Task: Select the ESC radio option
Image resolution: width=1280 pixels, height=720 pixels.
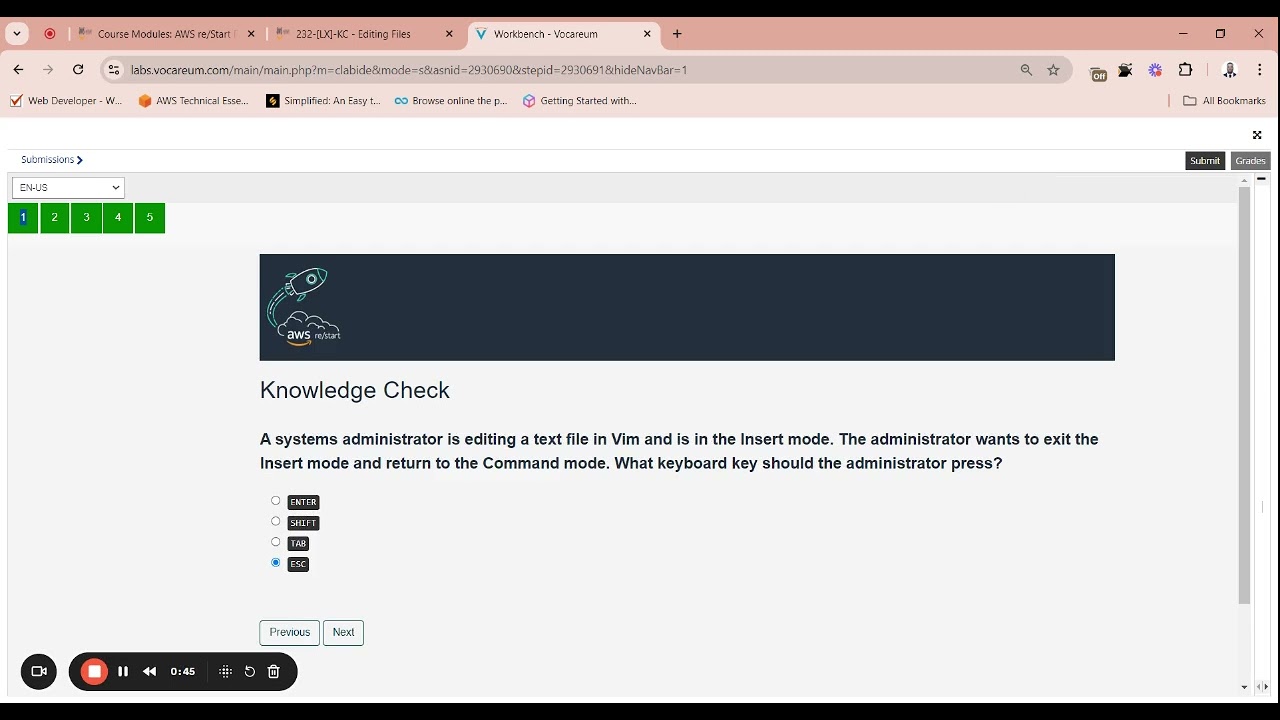Action: tap(276, 563)
